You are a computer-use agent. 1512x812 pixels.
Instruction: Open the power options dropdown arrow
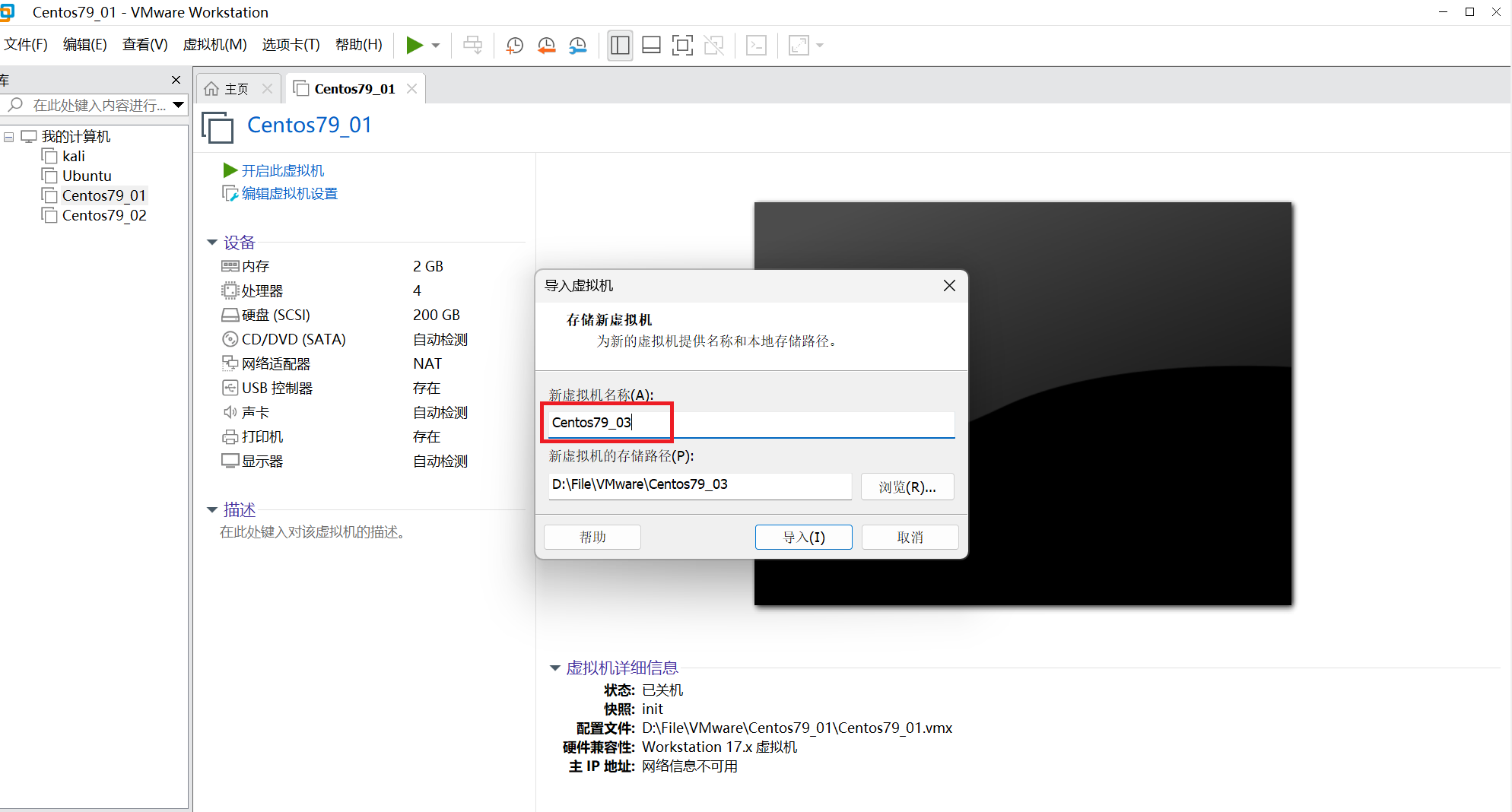point(436,46)
